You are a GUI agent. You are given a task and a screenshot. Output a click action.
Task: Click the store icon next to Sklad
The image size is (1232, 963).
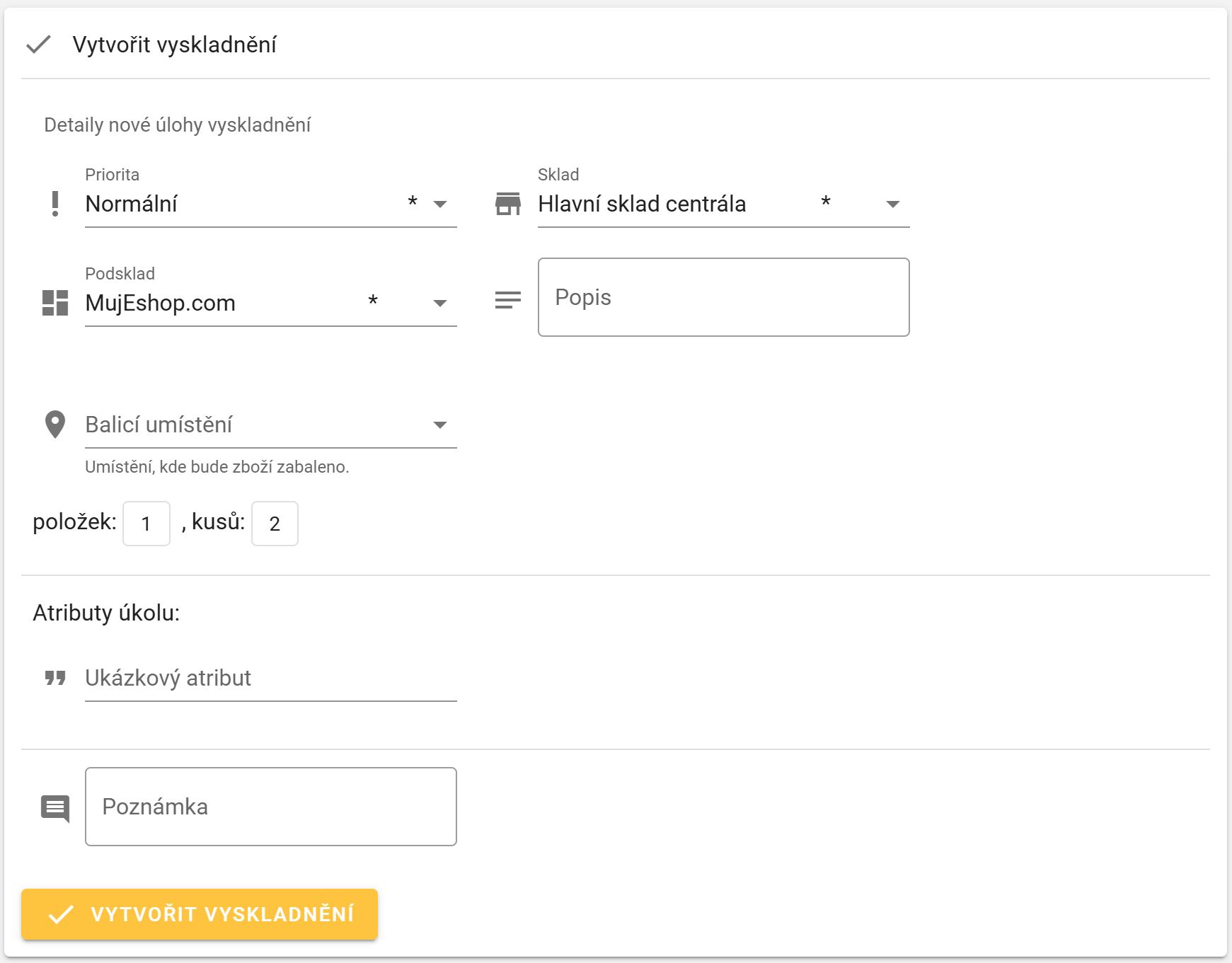[x=507, y=204]
